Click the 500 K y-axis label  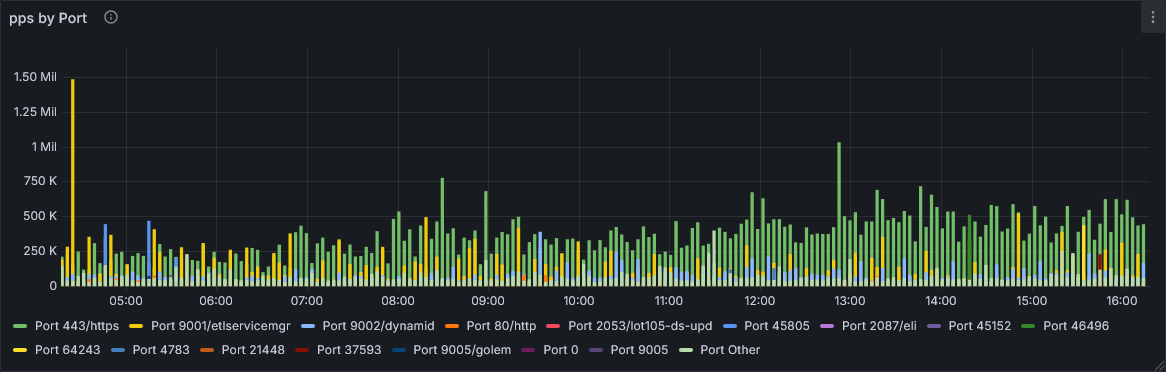(x=41, y=217)
